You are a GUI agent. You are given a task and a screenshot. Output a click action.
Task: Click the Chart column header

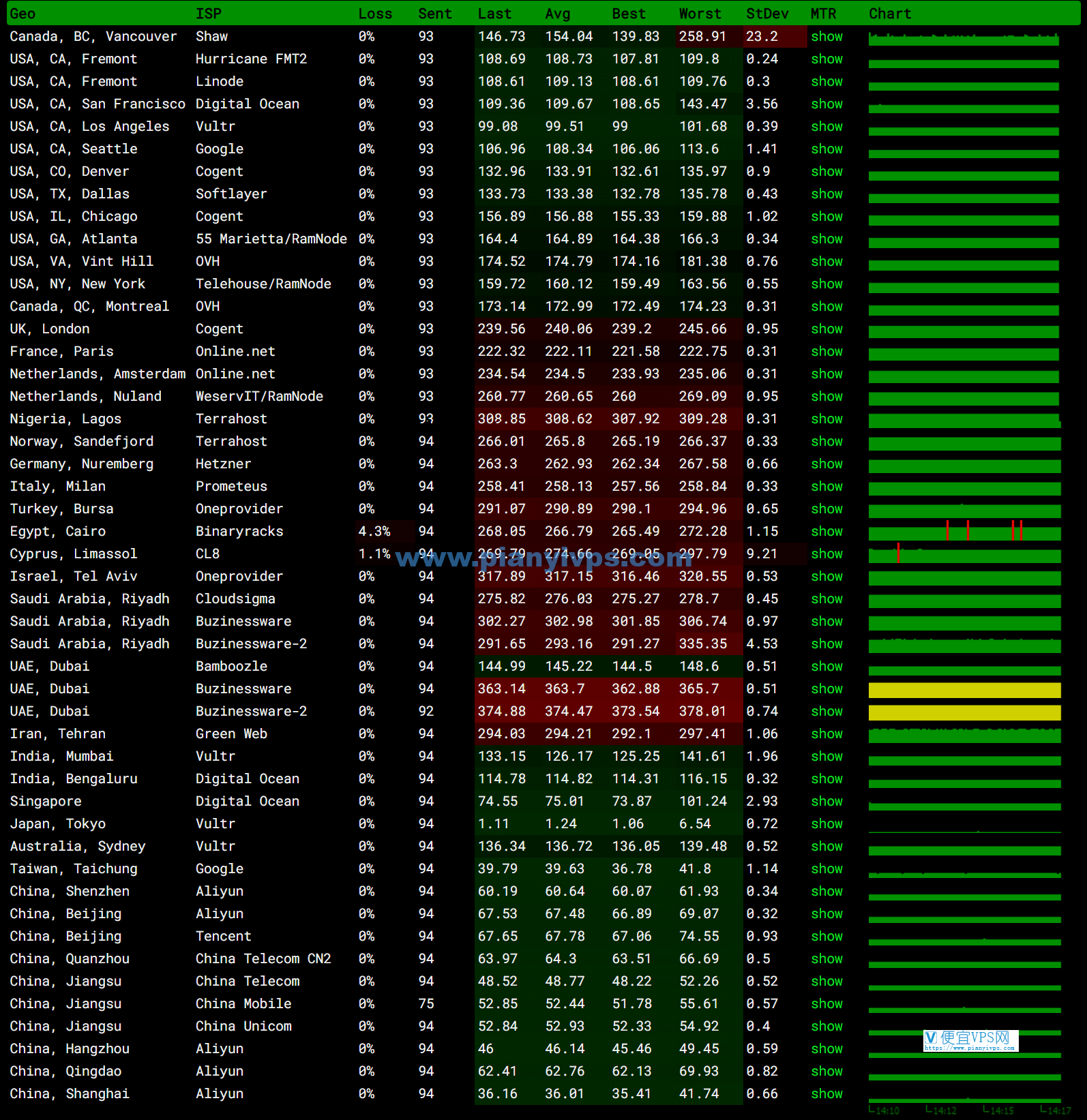coord(890,14)
